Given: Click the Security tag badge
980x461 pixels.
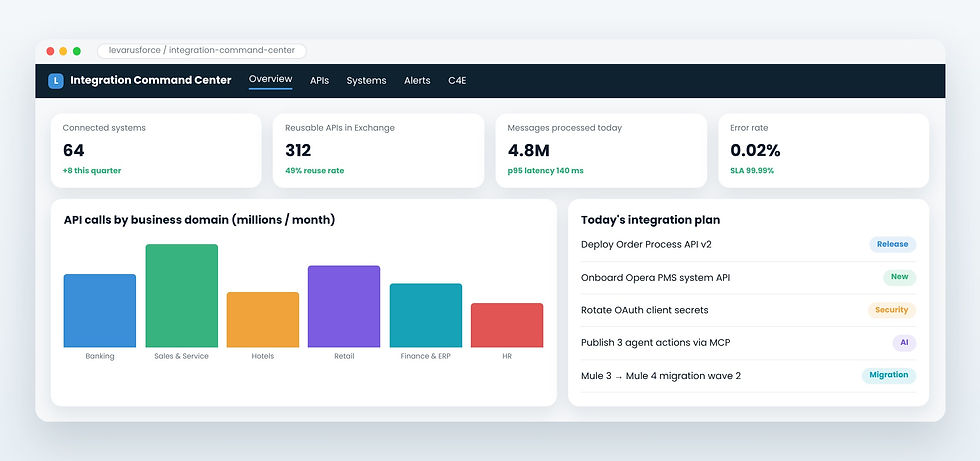Looking at the screenshot, I should click(x=891, y=310).
